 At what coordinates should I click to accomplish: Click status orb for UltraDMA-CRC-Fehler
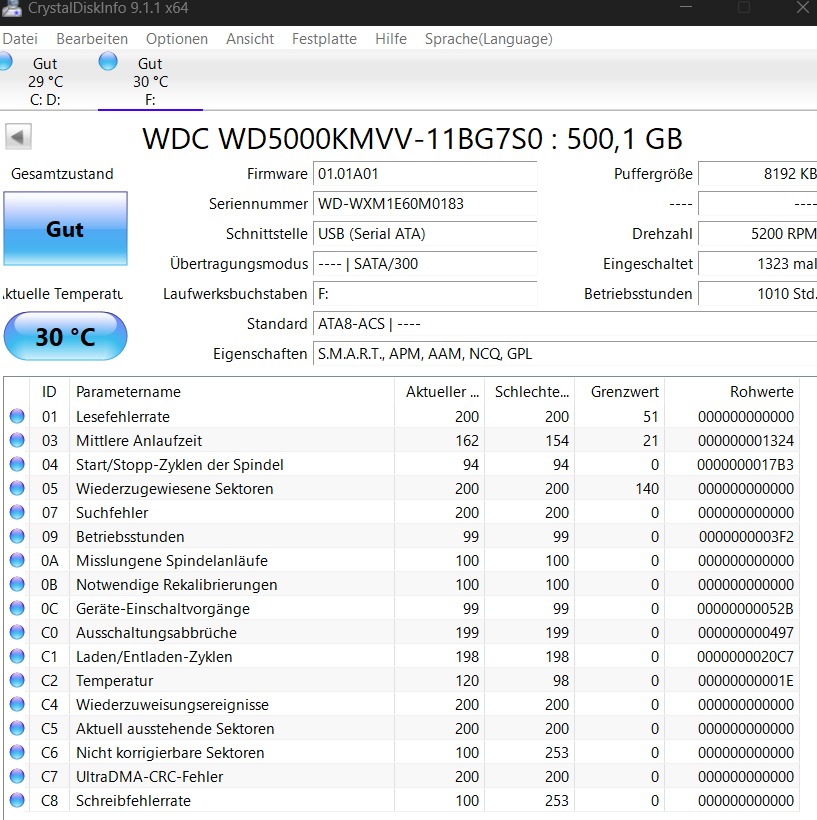[x=17, y=777]
